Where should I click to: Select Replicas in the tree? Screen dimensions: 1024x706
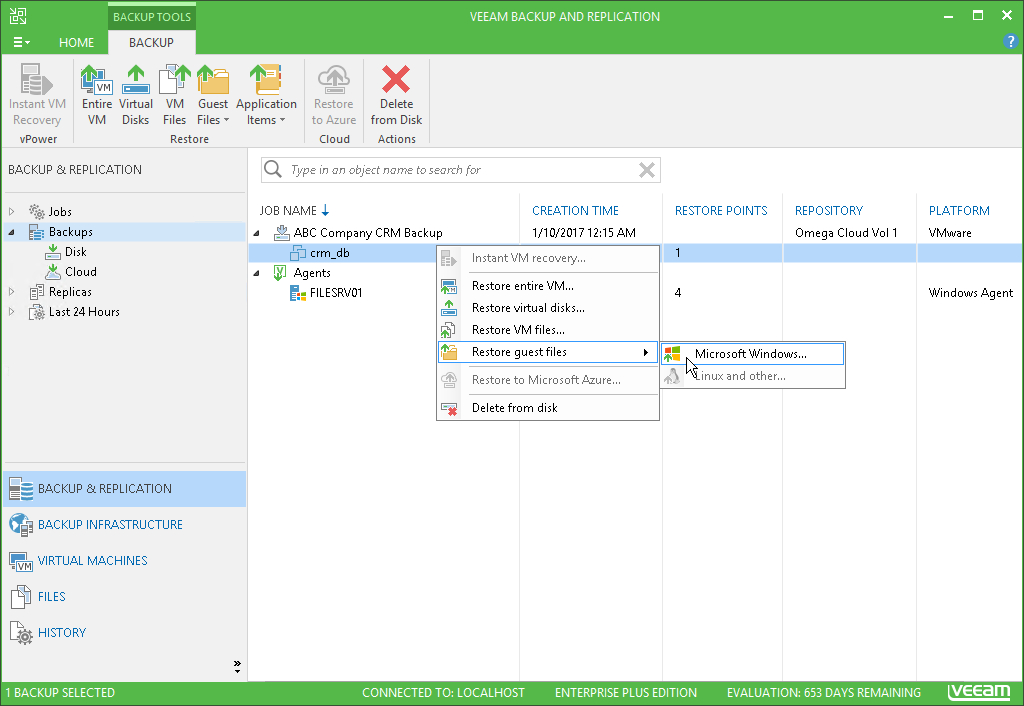tap(70, 292)
